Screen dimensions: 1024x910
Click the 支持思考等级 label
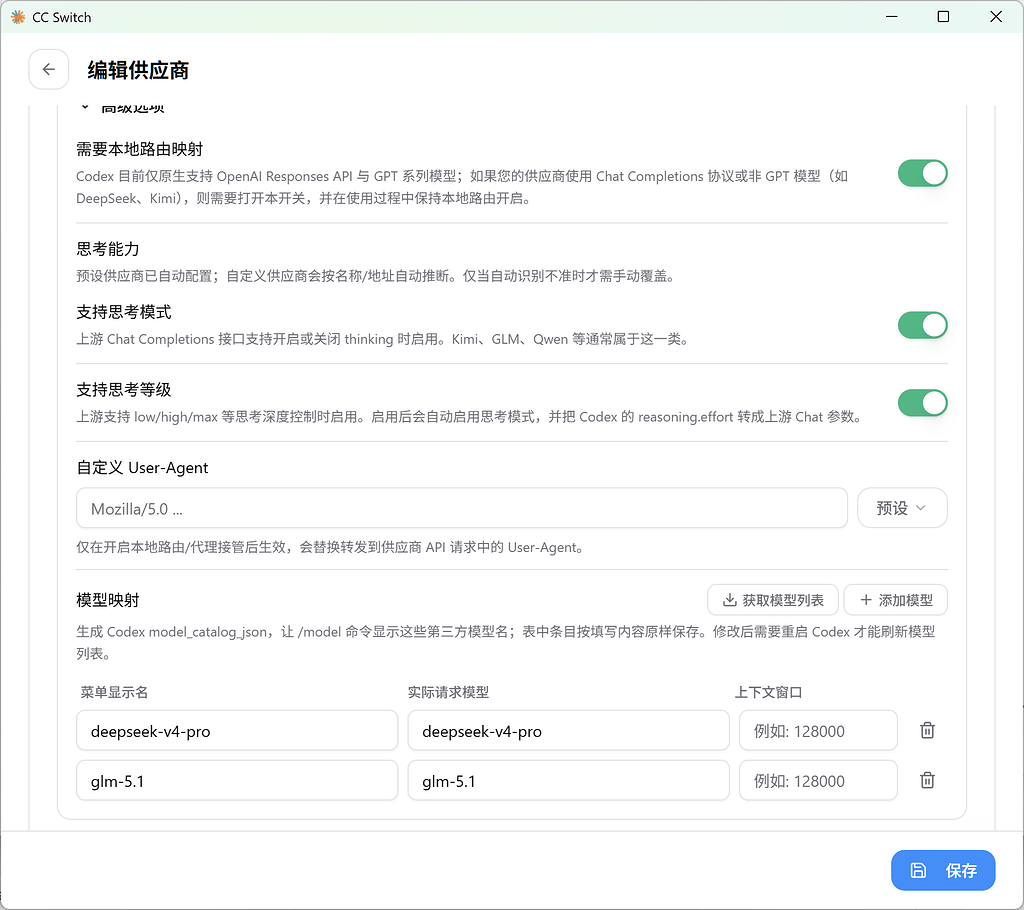tap(123, 390)
